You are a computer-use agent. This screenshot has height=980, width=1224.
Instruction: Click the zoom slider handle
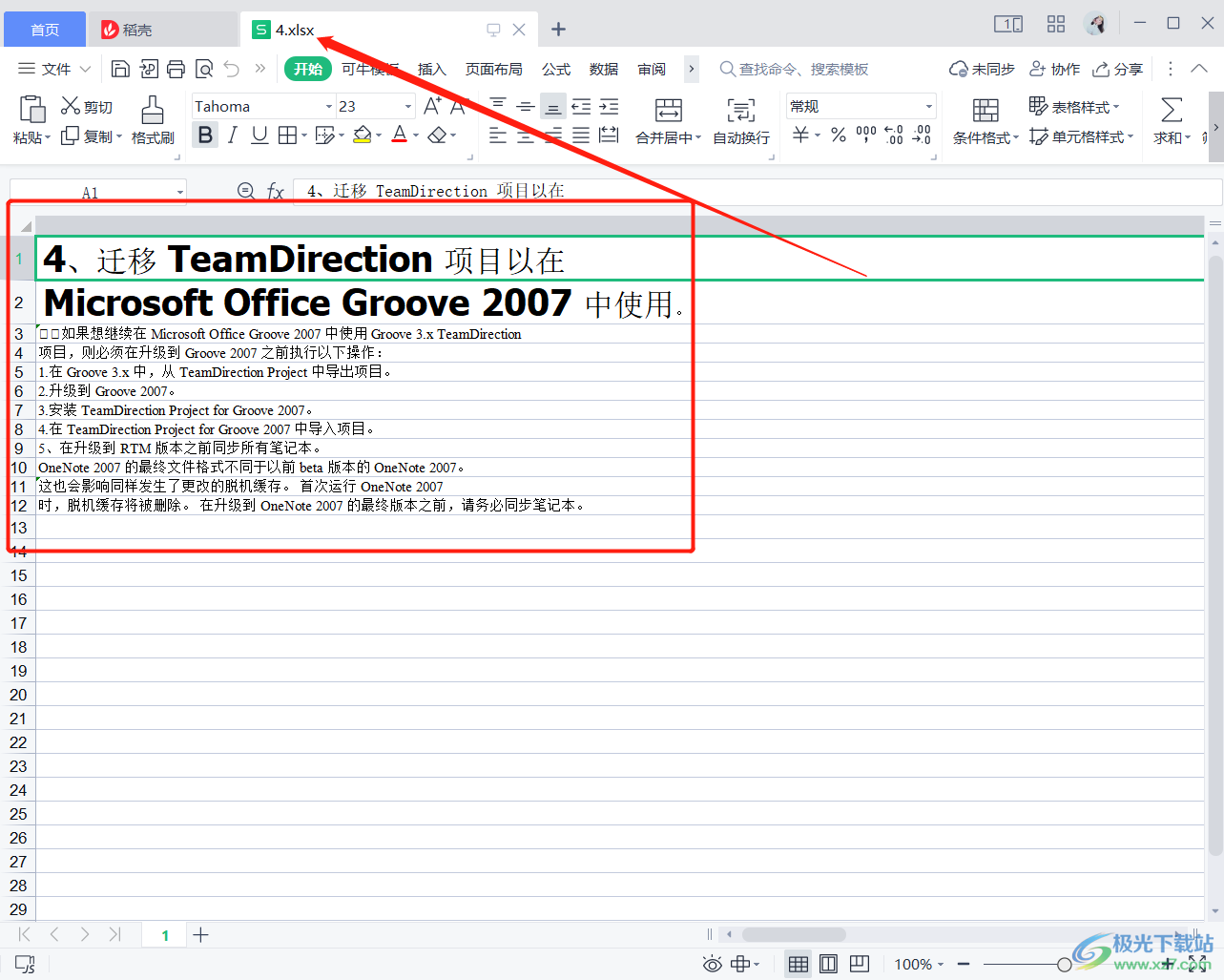(1065, 965)
